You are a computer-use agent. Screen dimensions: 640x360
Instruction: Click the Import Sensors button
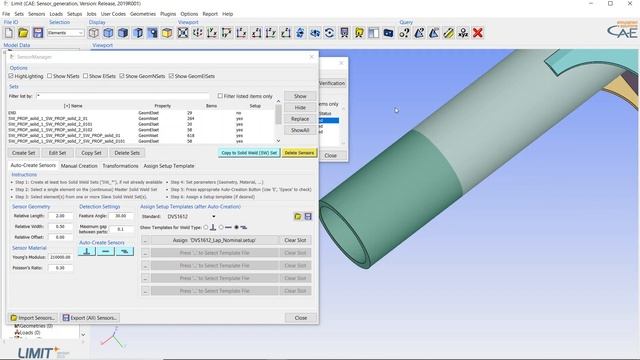pos(33,318)
